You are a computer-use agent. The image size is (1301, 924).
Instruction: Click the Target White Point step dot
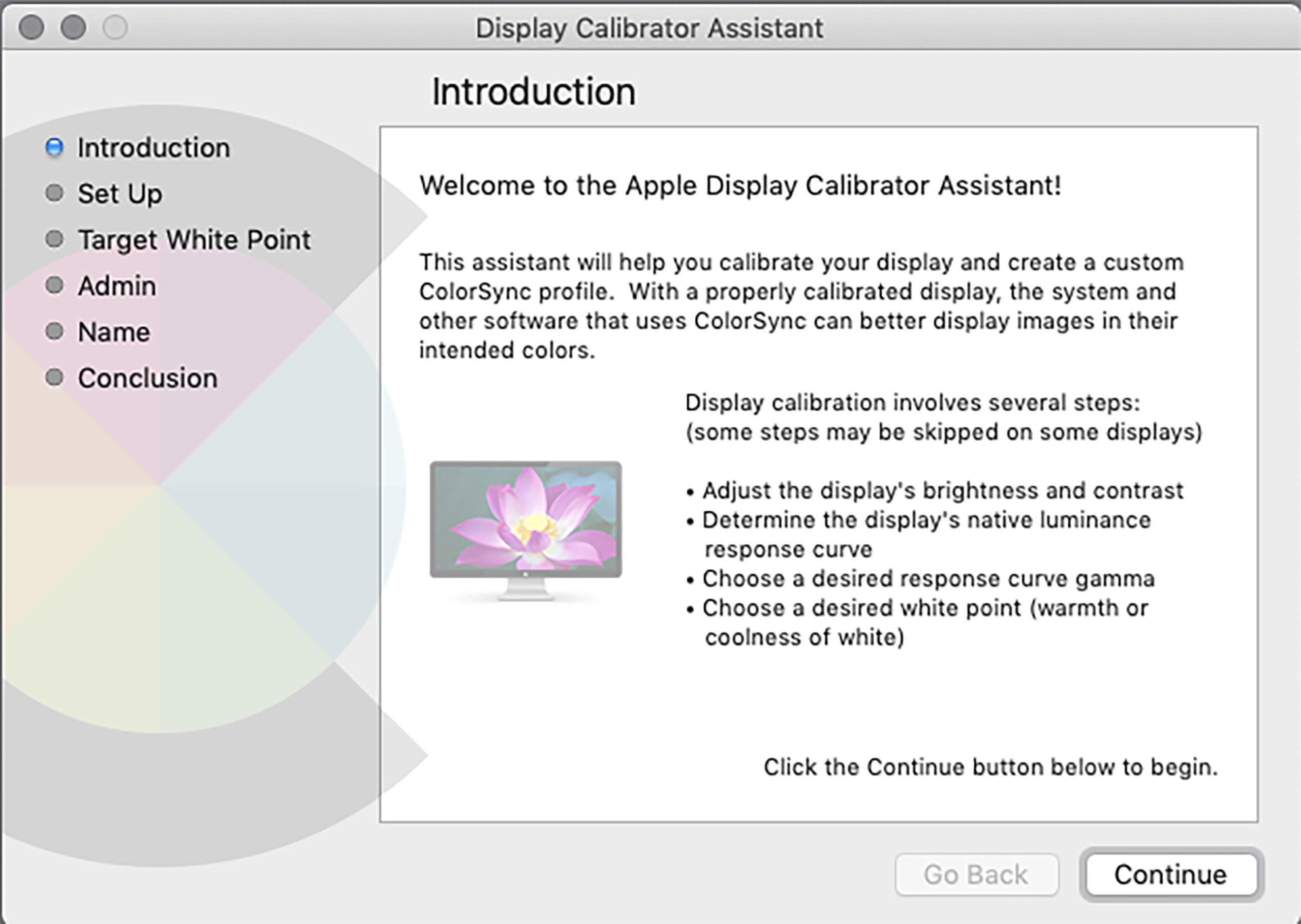click(x=54, y=239)
